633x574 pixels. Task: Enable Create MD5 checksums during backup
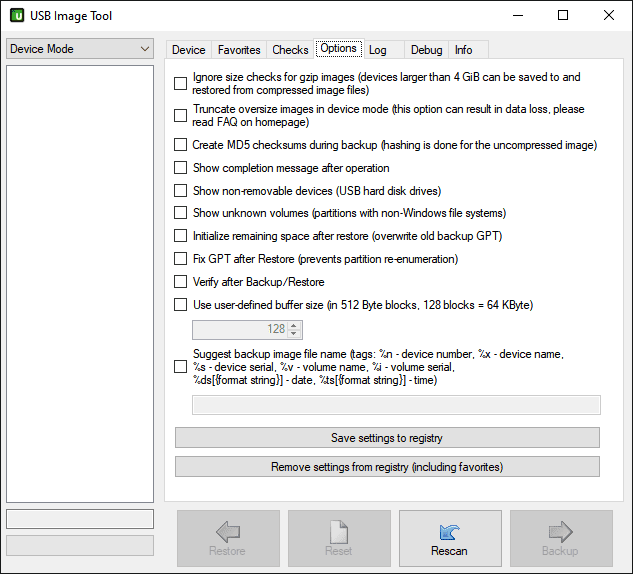pos(180,145)
